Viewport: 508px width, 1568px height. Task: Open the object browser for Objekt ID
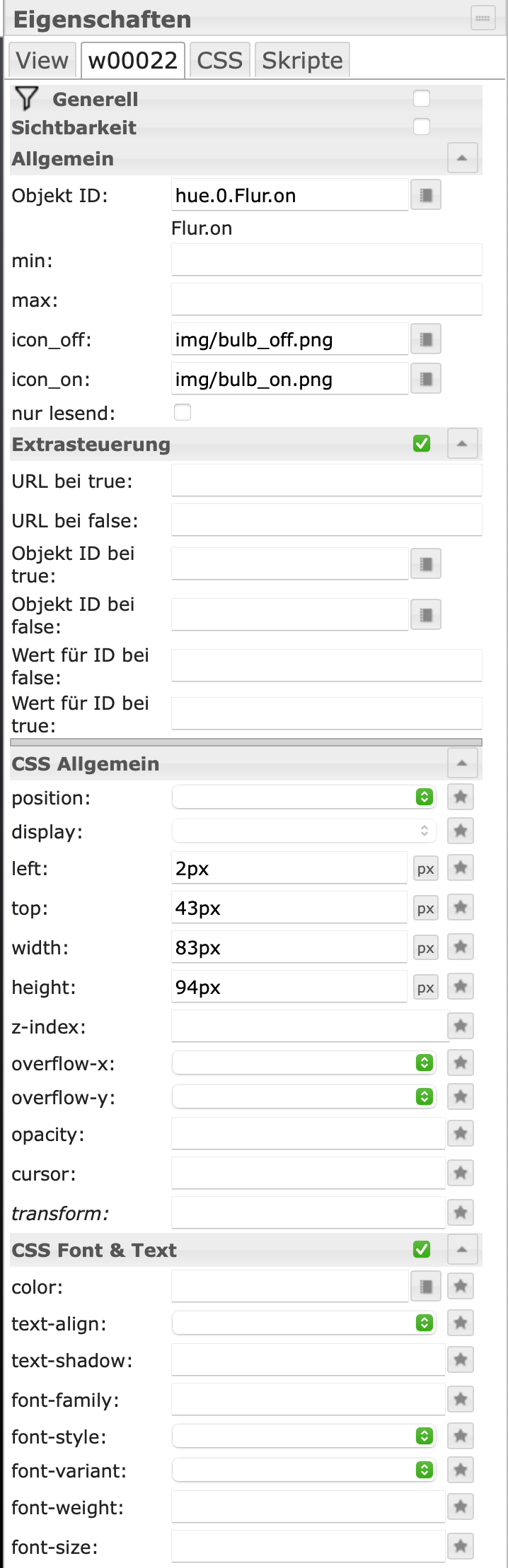pos(426,195)
